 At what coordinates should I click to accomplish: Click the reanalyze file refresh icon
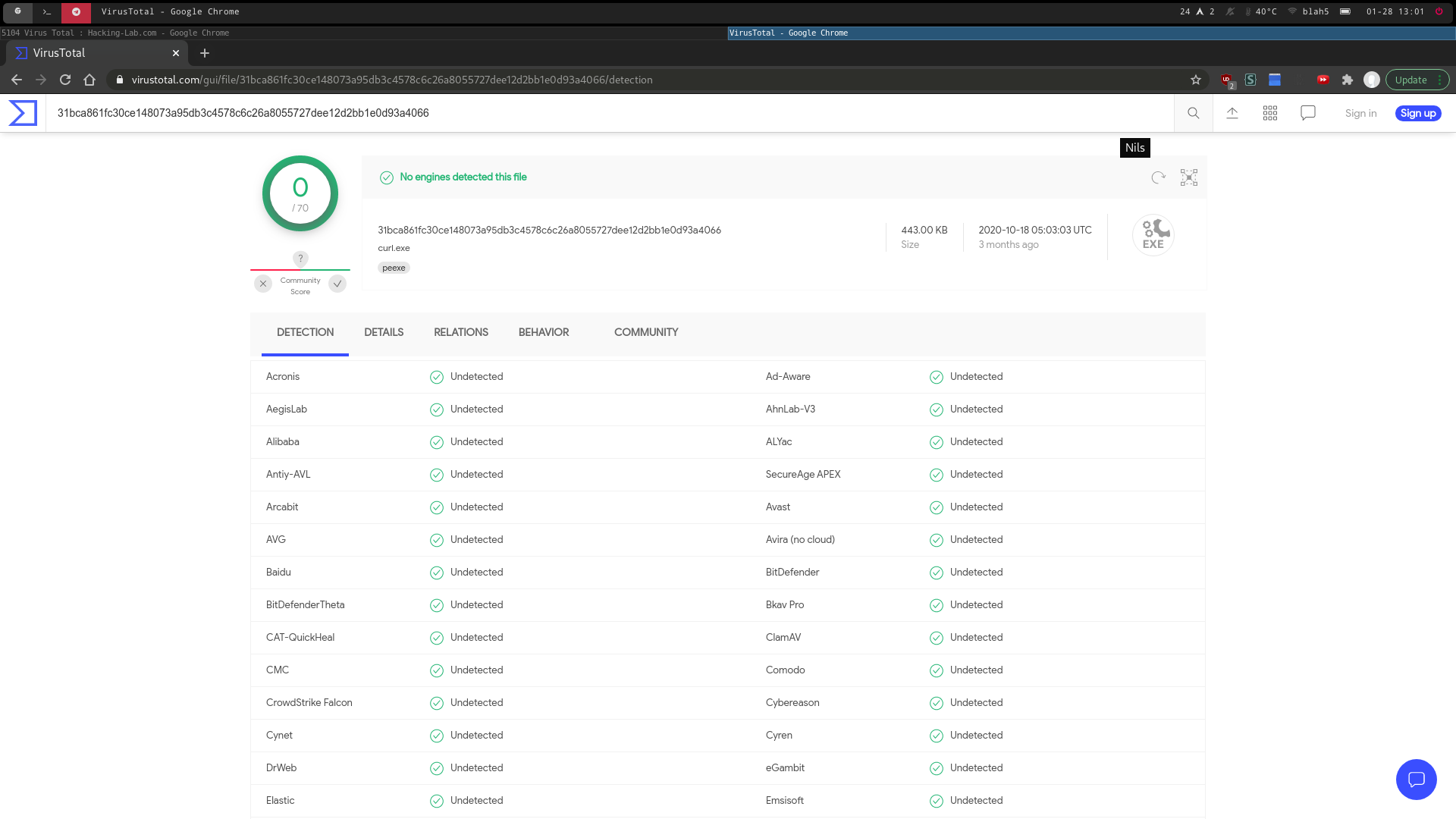[1158, 177]
